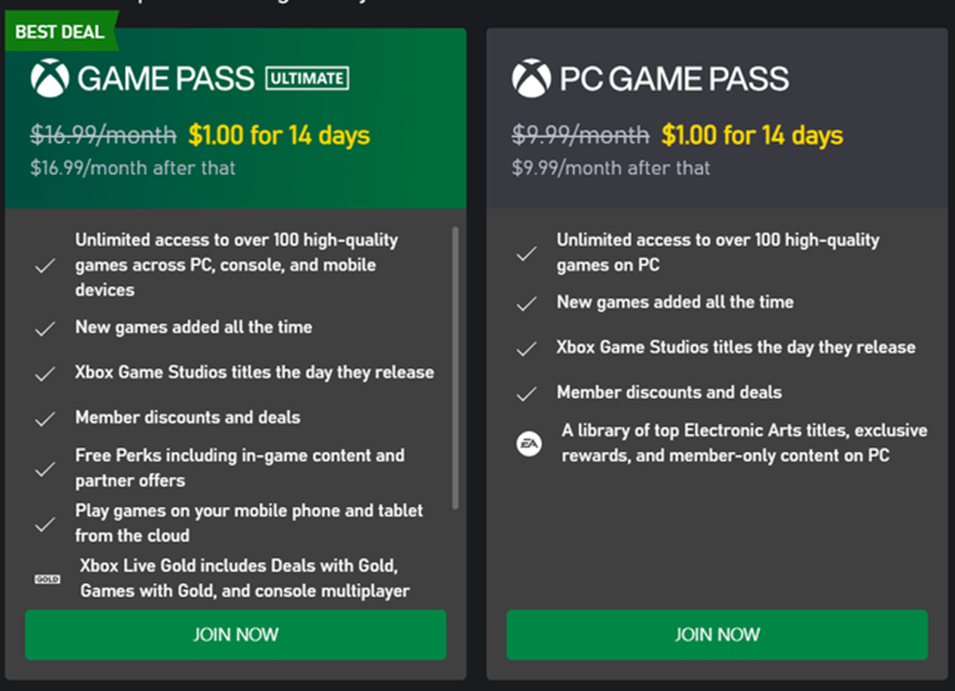955x691 pixels.
Task: Click checkmark beside Free Perks feature
Action: tap(45, 469)
